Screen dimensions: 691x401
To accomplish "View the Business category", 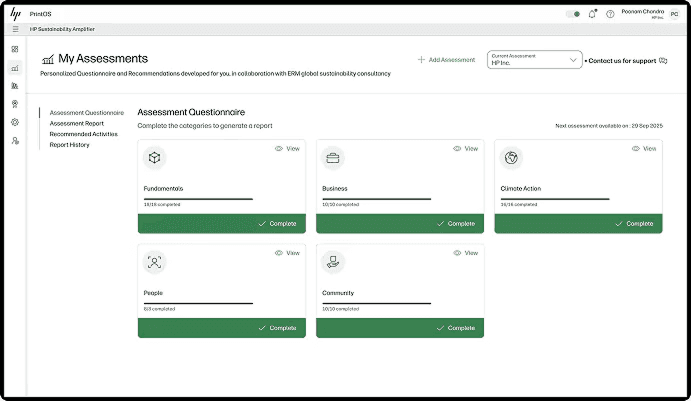I will pyautogui.click(x=466, y=149).
